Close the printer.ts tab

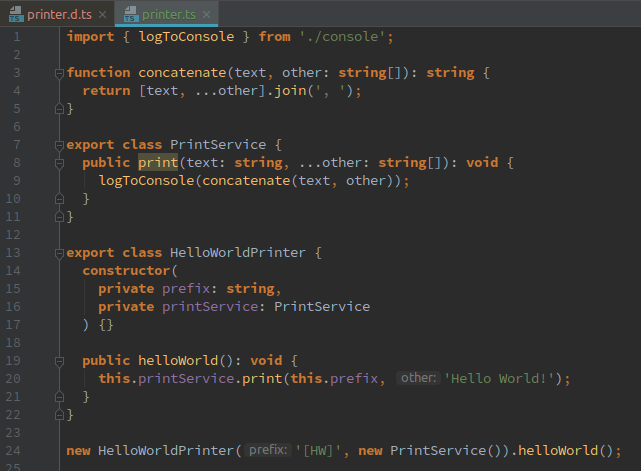click(206, 14)
